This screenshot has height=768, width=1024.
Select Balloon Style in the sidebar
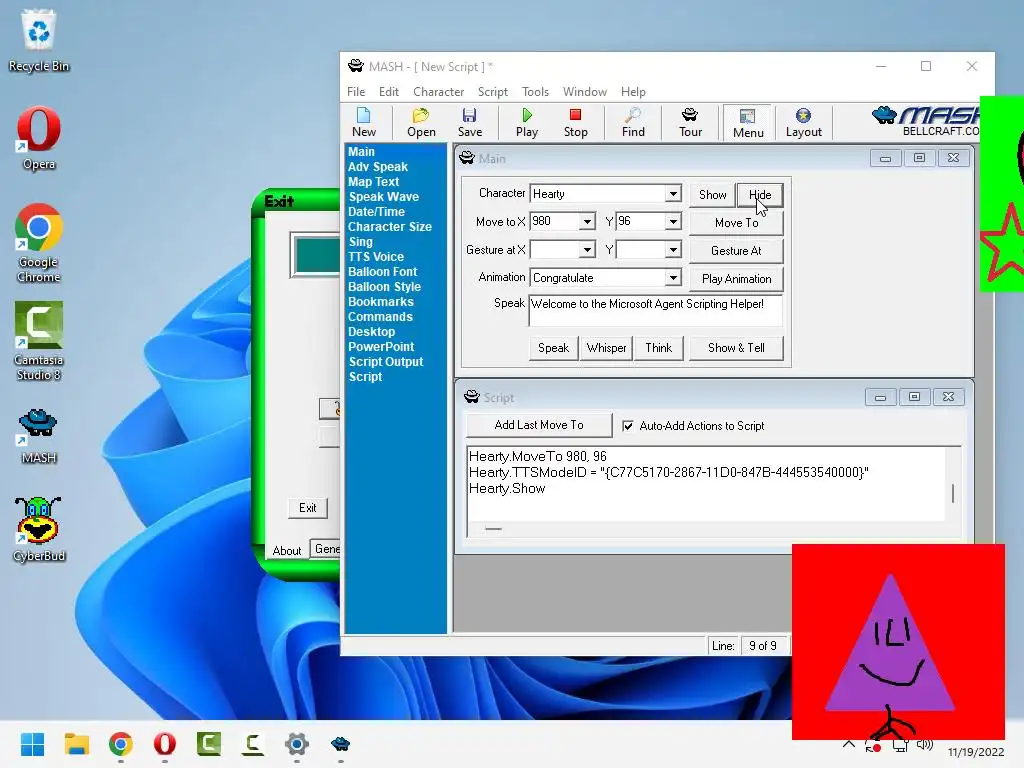coord(384,287)
